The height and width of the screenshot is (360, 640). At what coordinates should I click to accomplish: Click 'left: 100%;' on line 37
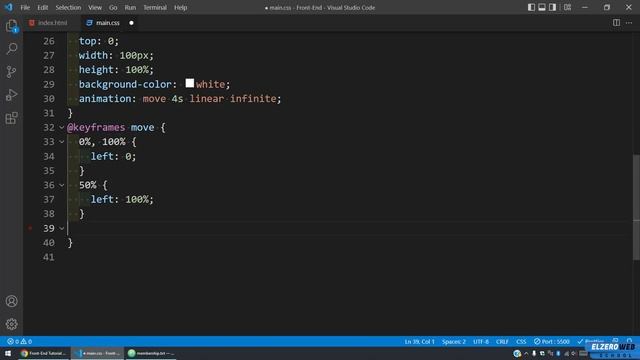pyautogui.click(x=122, y=199)
